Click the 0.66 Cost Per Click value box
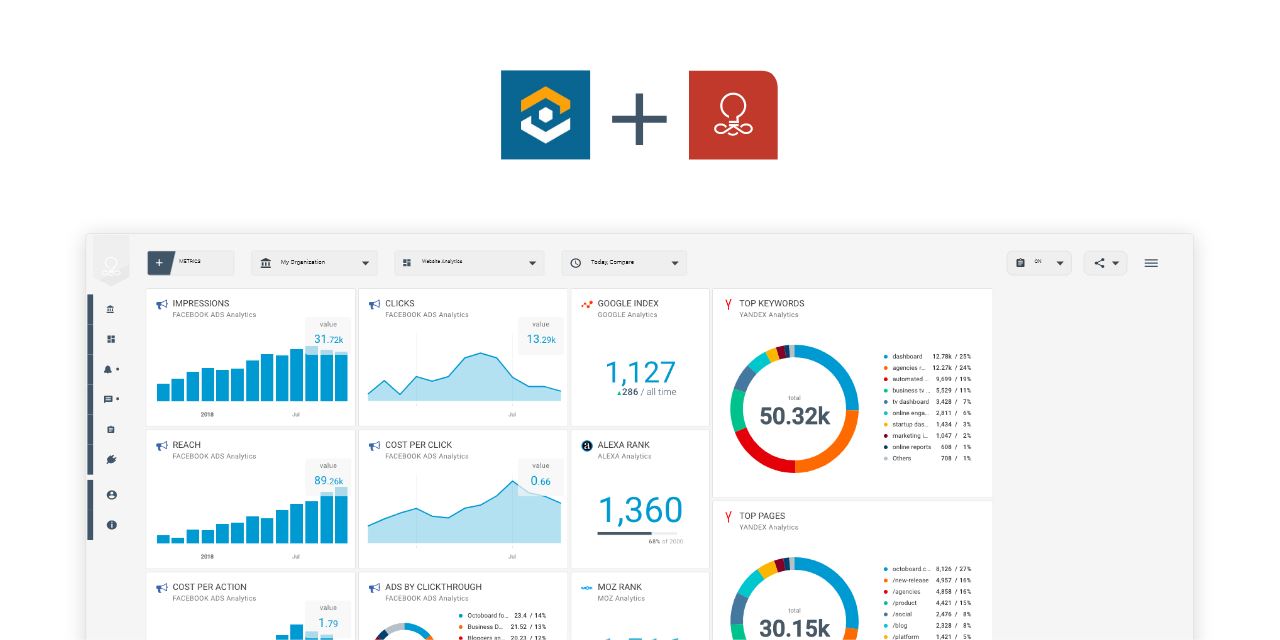This screenshot has height=640, width=1280. tap(541, 475)
